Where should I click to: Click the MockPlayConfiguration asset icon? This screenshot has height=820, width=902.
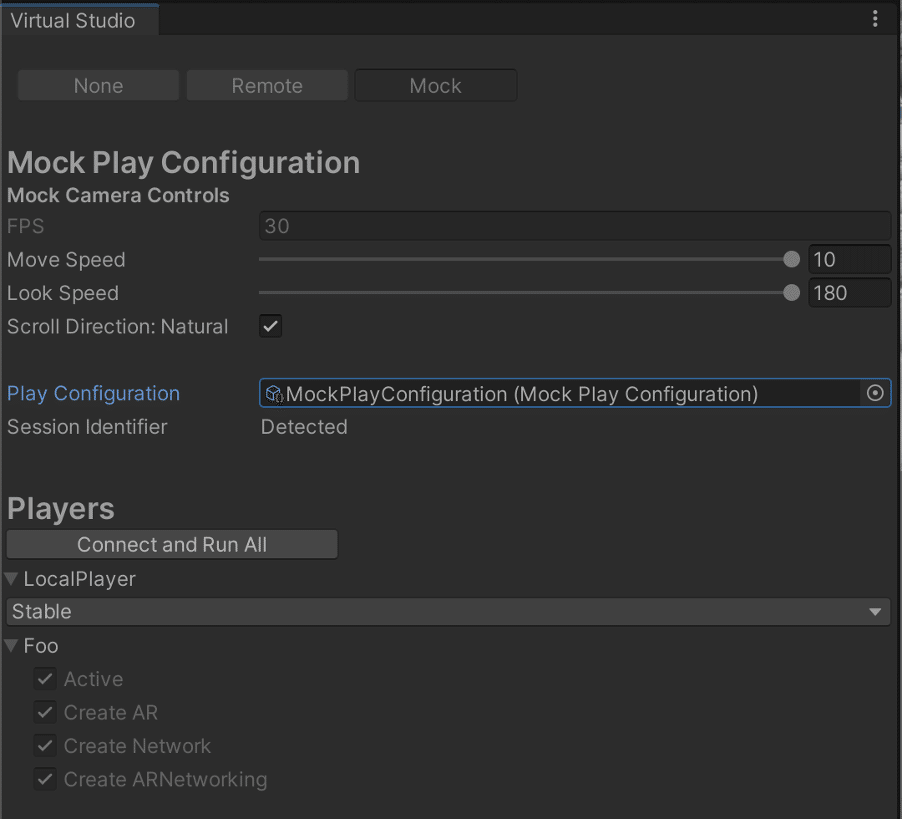click(x=274, y=394)
